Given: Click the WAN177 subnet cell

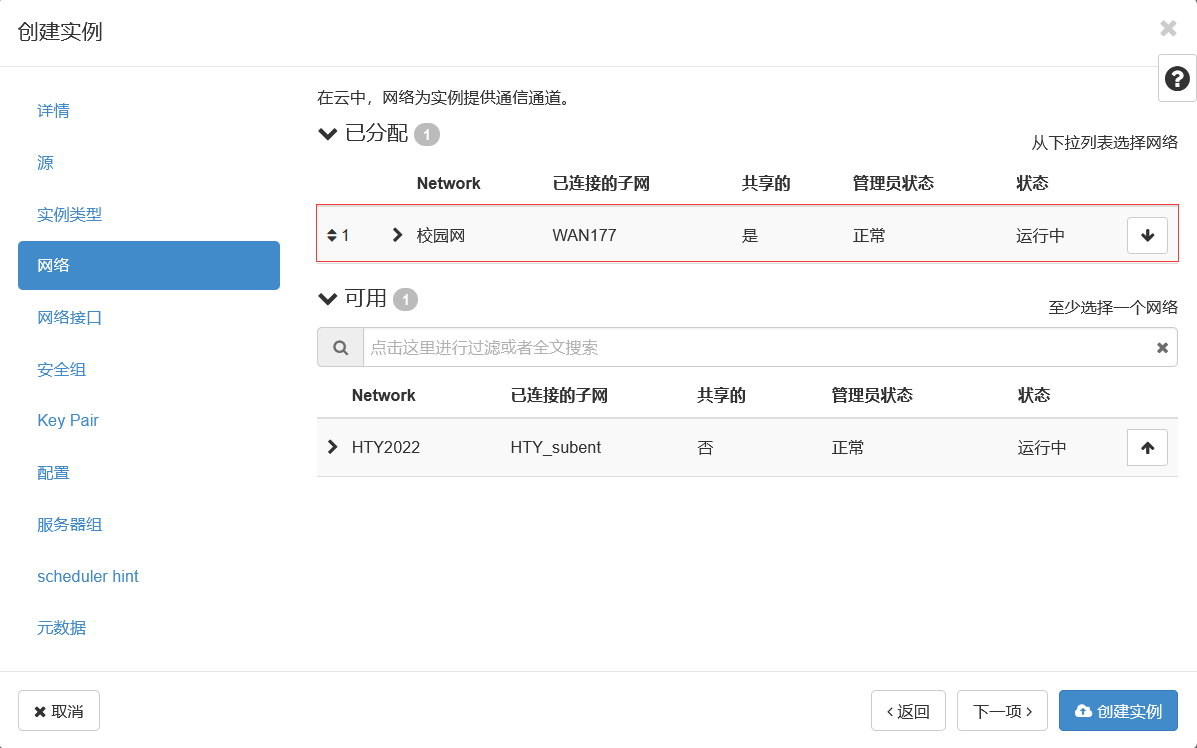Looking at the screenshot, I should click(x=584, y=235).
